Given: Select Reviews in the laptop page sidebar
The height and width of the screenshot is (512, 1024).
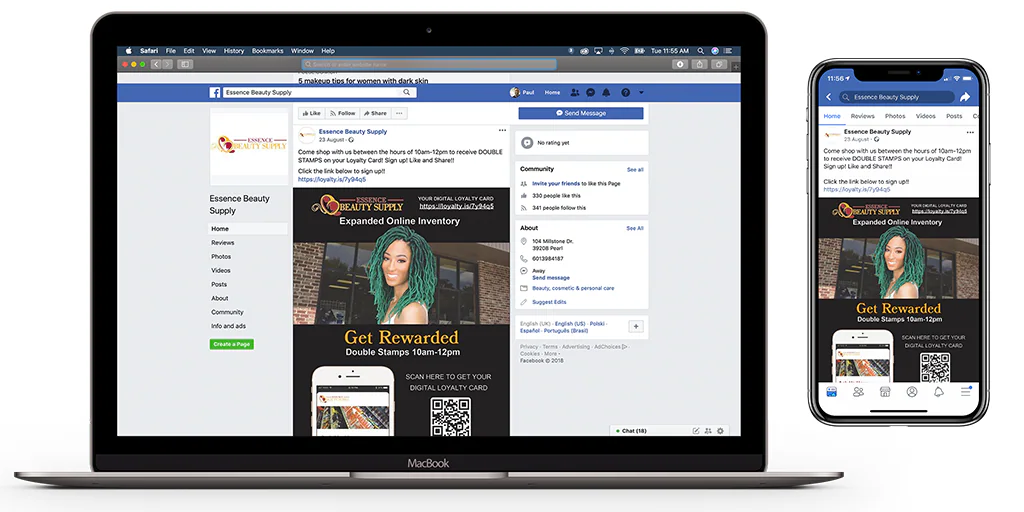Looking at the screenshot, I should pos(223,243).
